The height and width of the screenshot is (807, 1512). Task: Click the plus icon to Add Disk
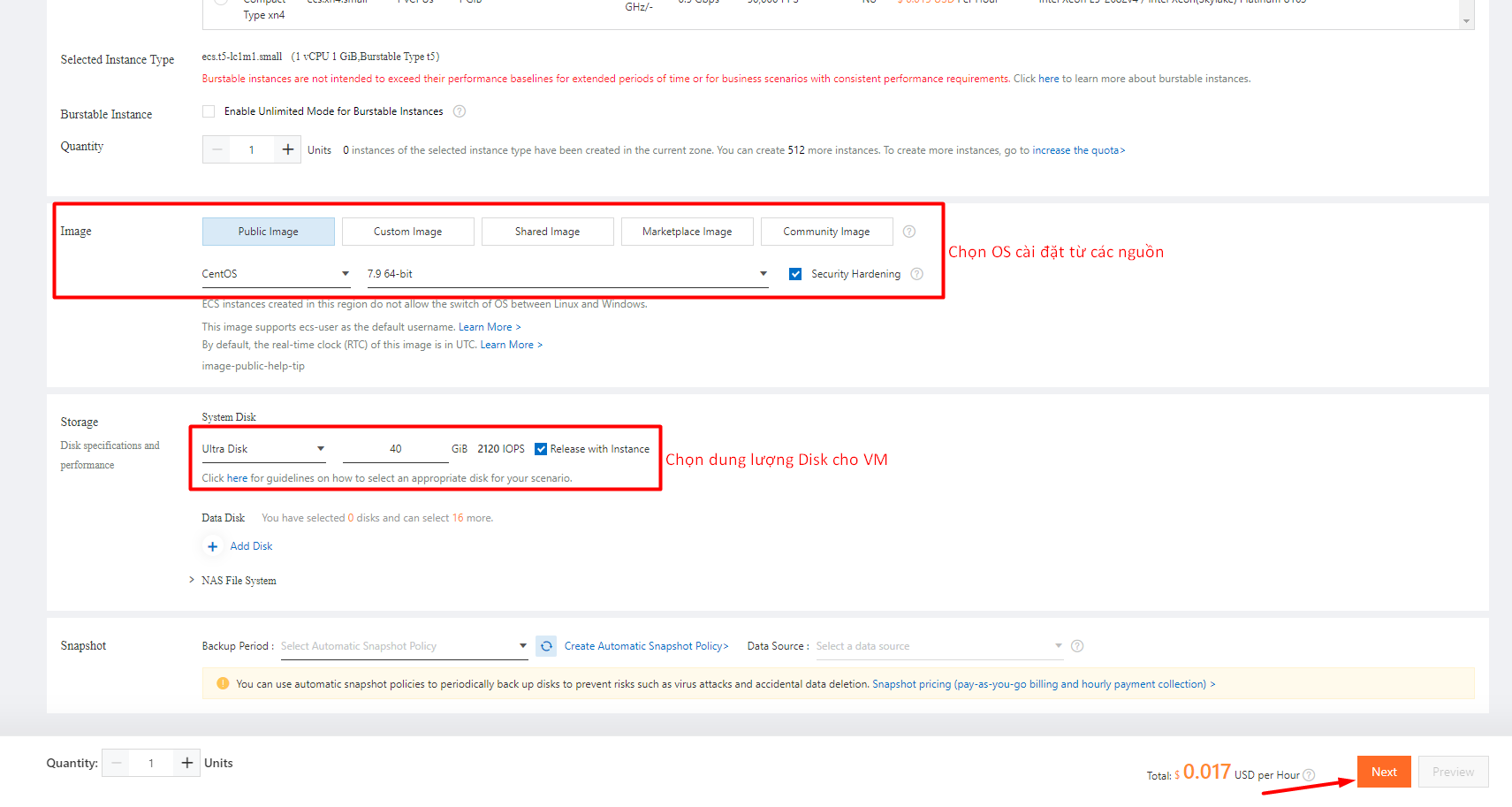coord(212,546)
